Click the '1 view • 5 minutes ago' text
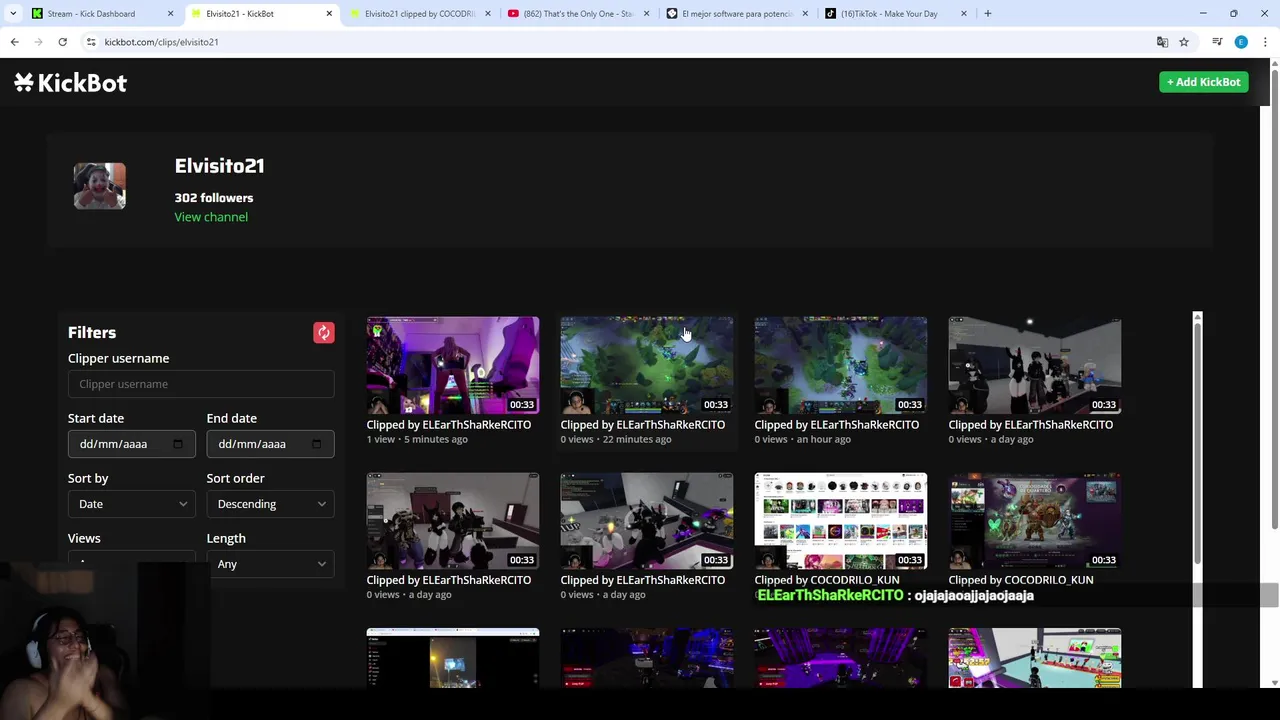The width and height of the screenshot is (1280, 720). point(417,439)
